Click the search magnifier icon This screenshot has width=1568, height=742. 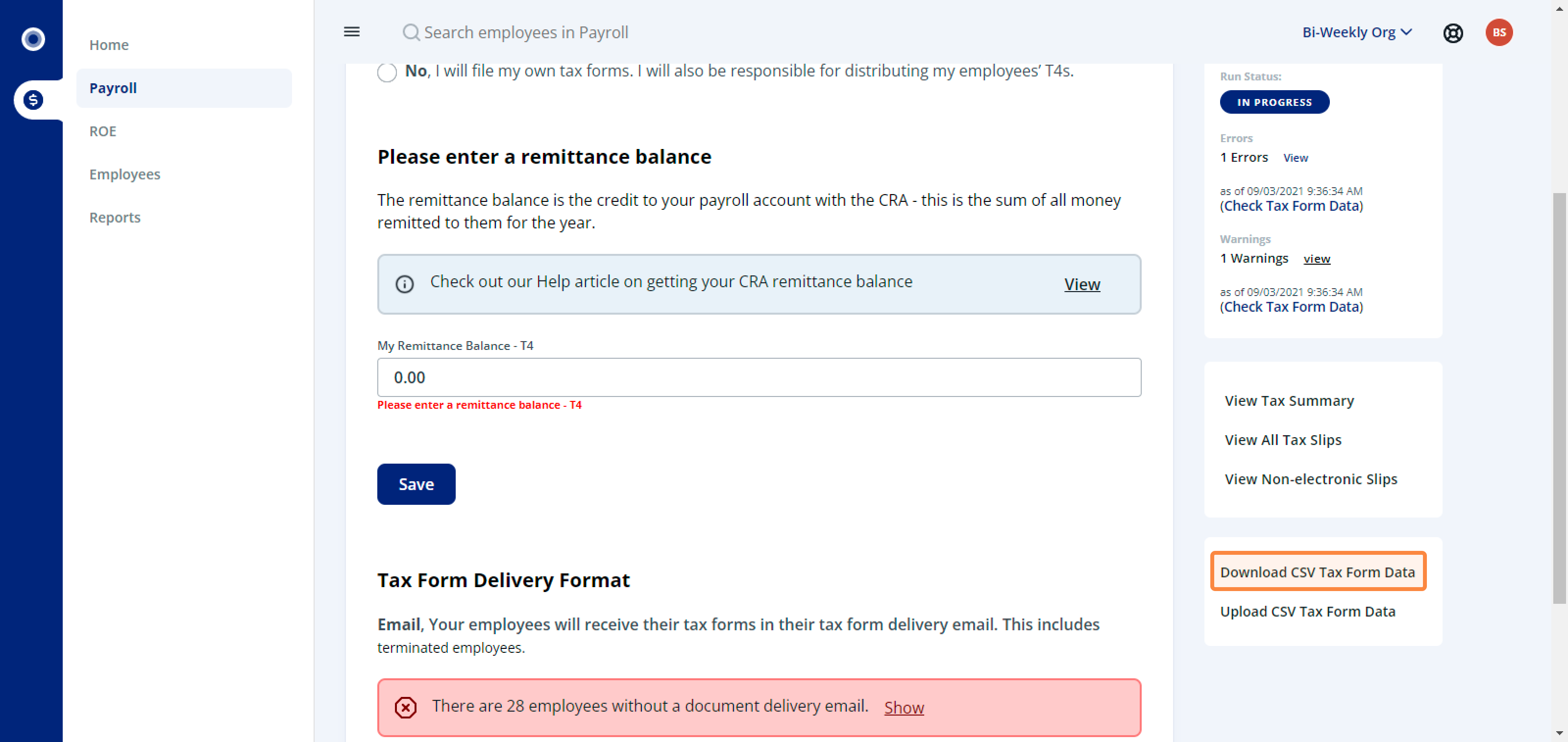(412, 32)
